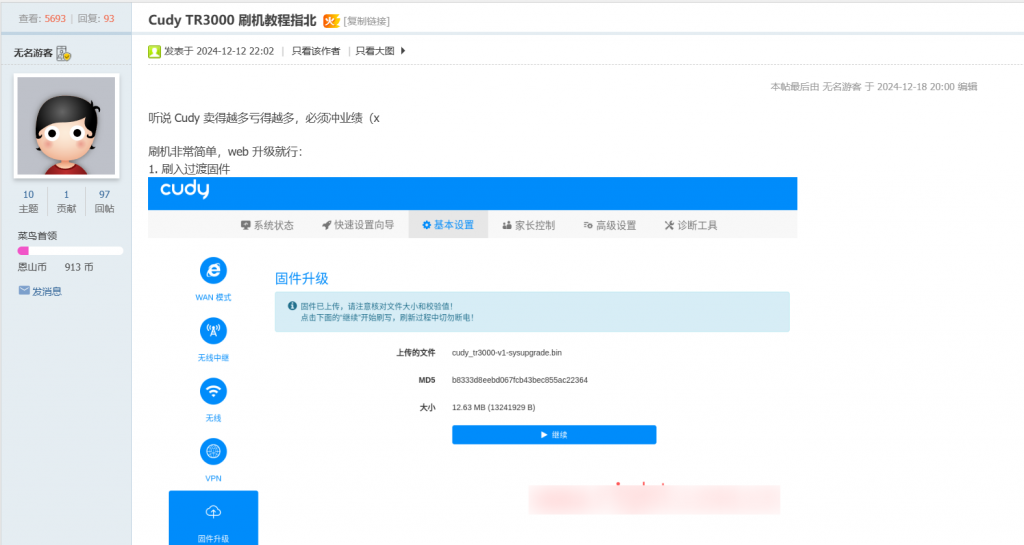Click the VPN globe icon
Viewport: 1024px width, 545px height.
click(213, 451)
